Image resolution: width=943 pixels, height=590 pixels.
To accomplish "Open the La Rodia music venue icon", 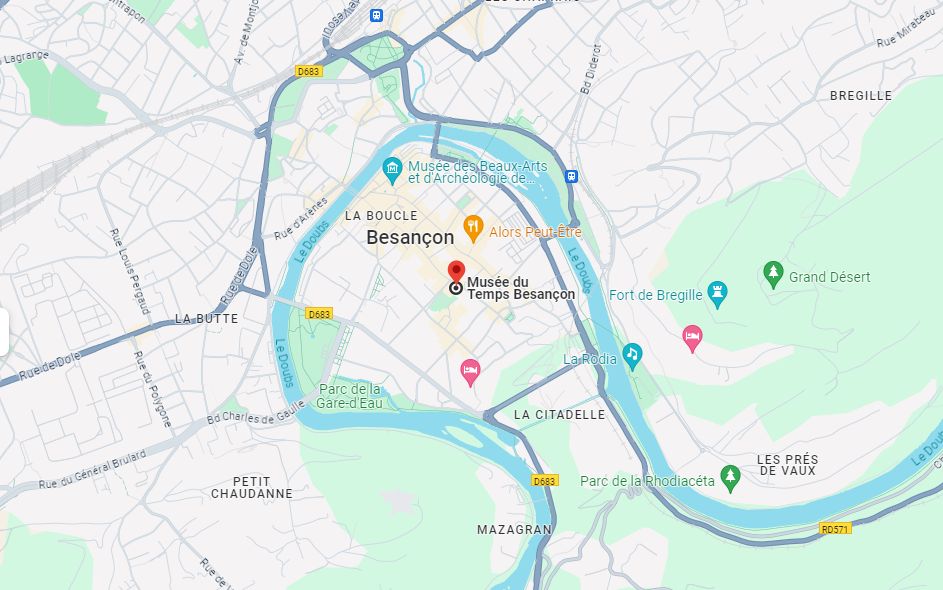I will 632,357.
